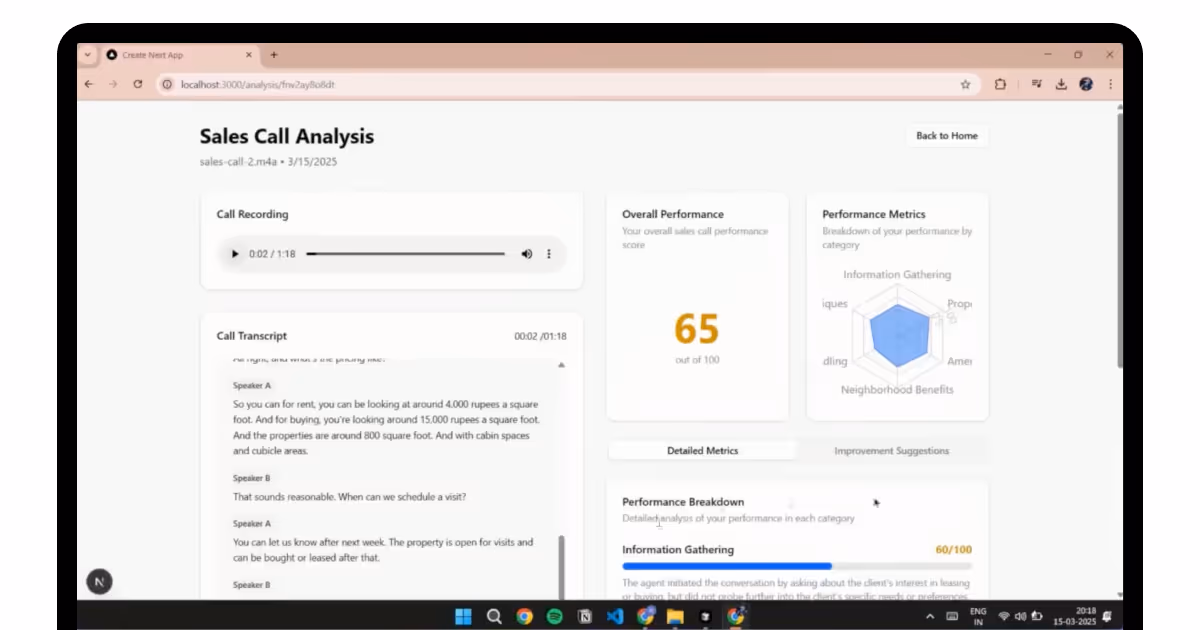
Task: Open the audio player's three-dot options
Action: pos(549,254)
